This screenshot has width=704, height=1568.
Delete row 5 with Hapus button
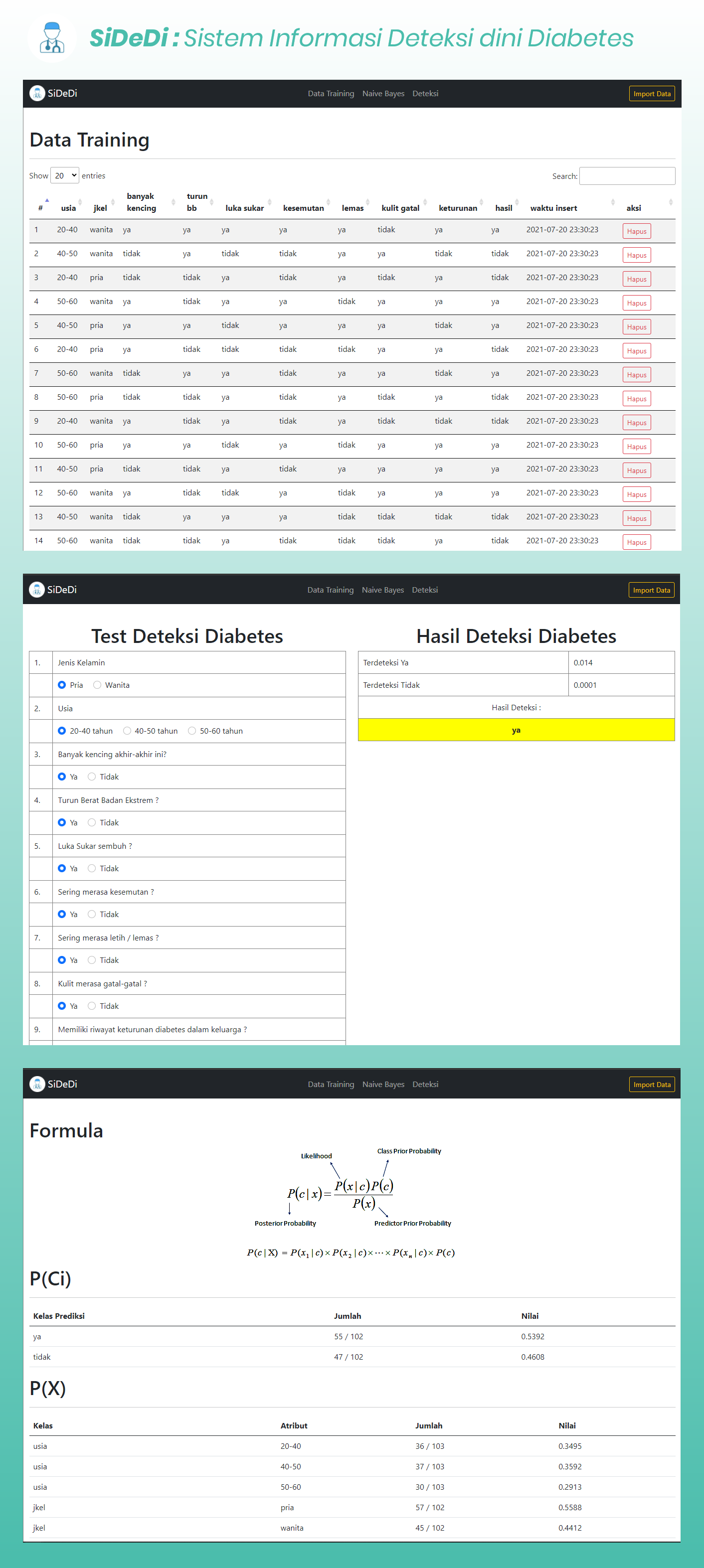pyautogui.click(x=636, y=327)
